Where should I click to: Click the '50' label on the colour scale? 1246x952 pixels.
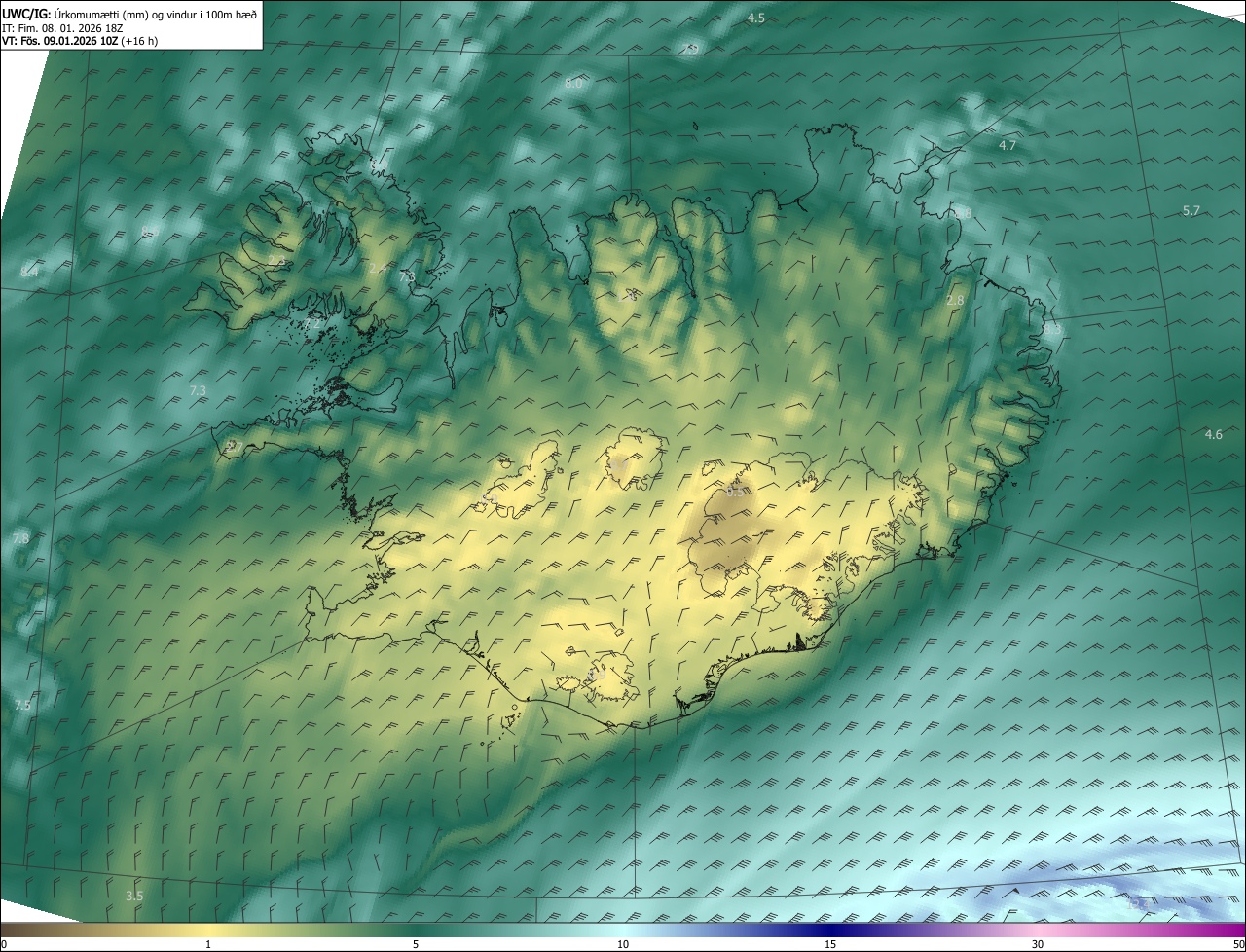(1238, 945)
